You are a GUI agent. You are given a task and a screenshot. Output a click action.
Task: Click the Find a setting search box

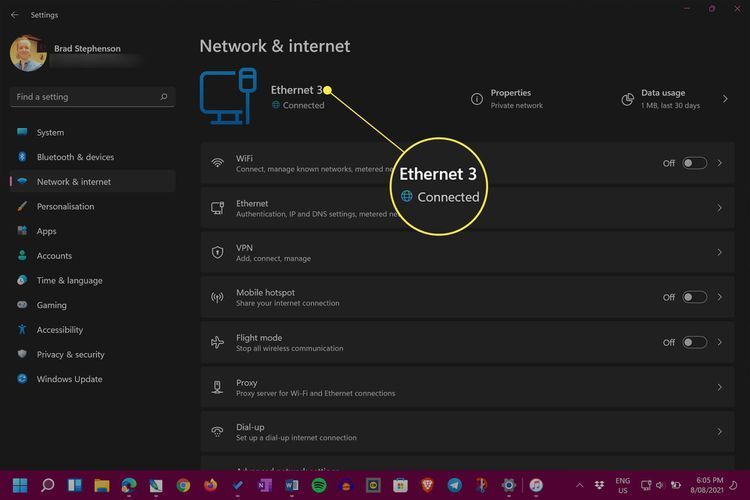click(85, 97)
